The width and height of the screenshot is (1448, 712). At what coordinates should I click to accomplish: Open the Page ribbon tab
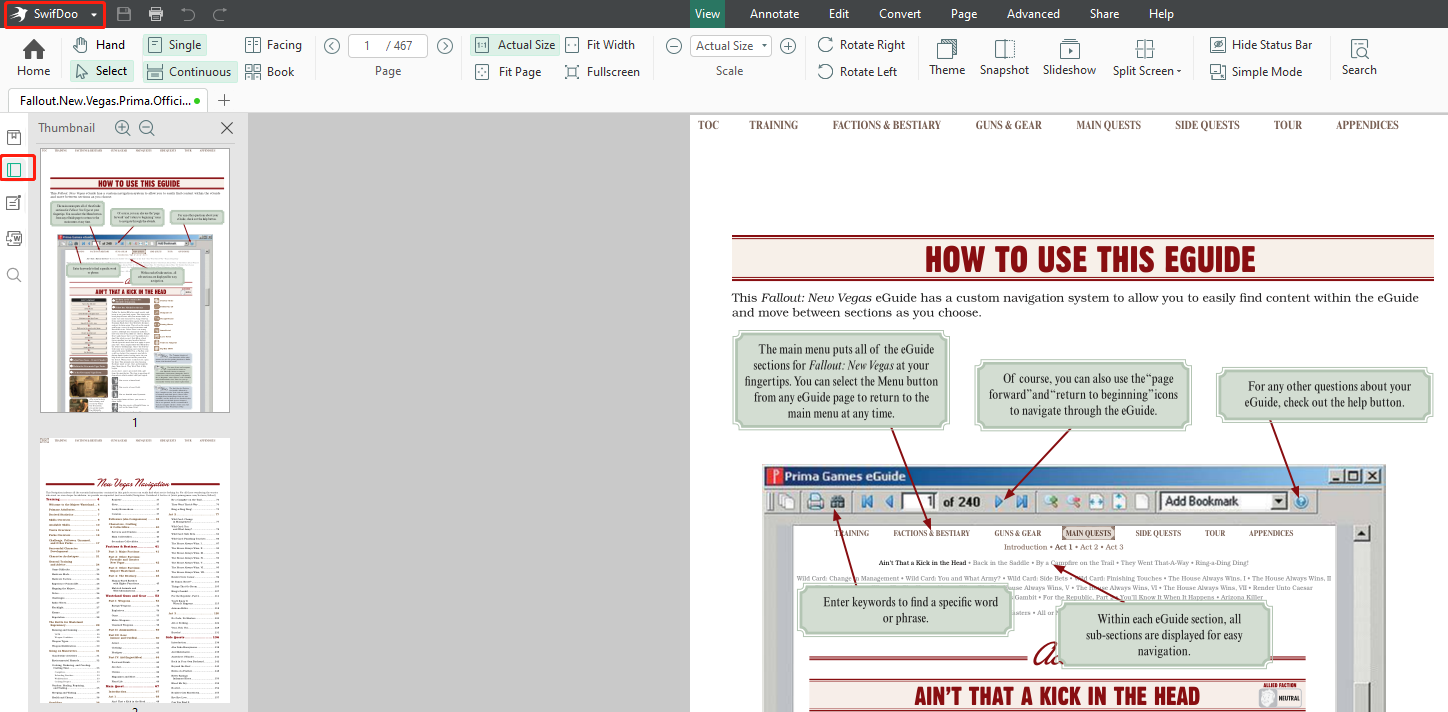coord(964,14)
